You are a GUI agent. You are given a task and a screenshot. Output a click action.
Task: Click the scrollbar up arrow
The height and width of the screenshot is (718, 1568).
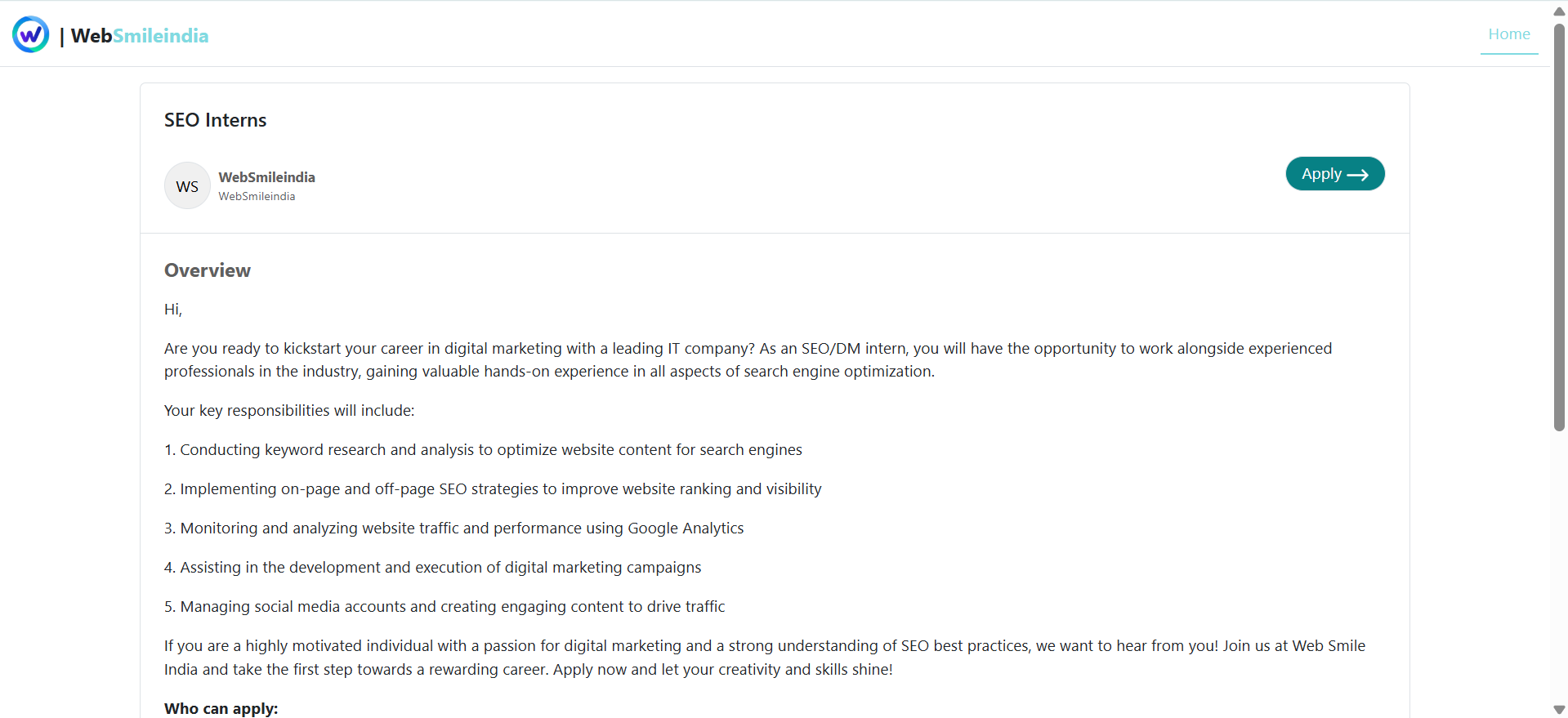tap(1559, 11)
